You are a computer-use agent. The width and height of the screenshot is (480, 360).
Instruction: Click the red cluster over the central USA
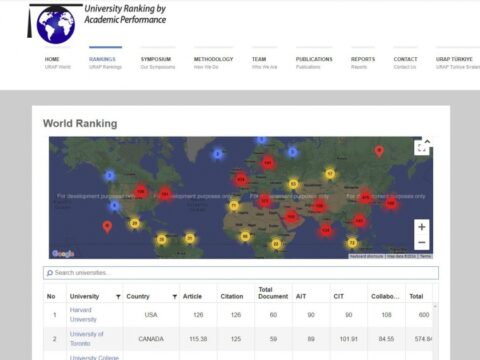click(141, 192)
